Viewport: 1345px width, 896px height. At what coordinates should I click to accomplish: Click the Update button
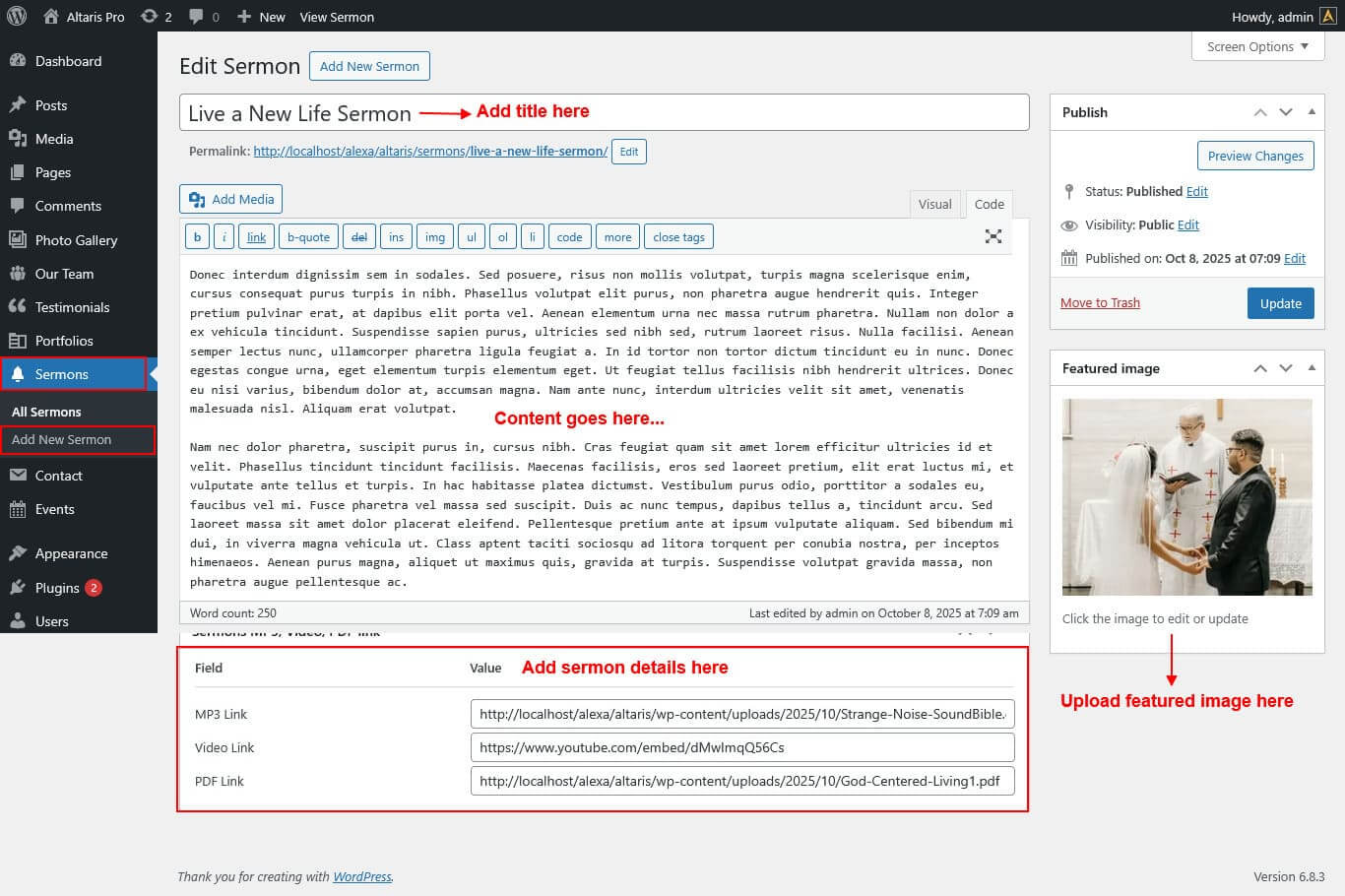tap(1280, 303)
